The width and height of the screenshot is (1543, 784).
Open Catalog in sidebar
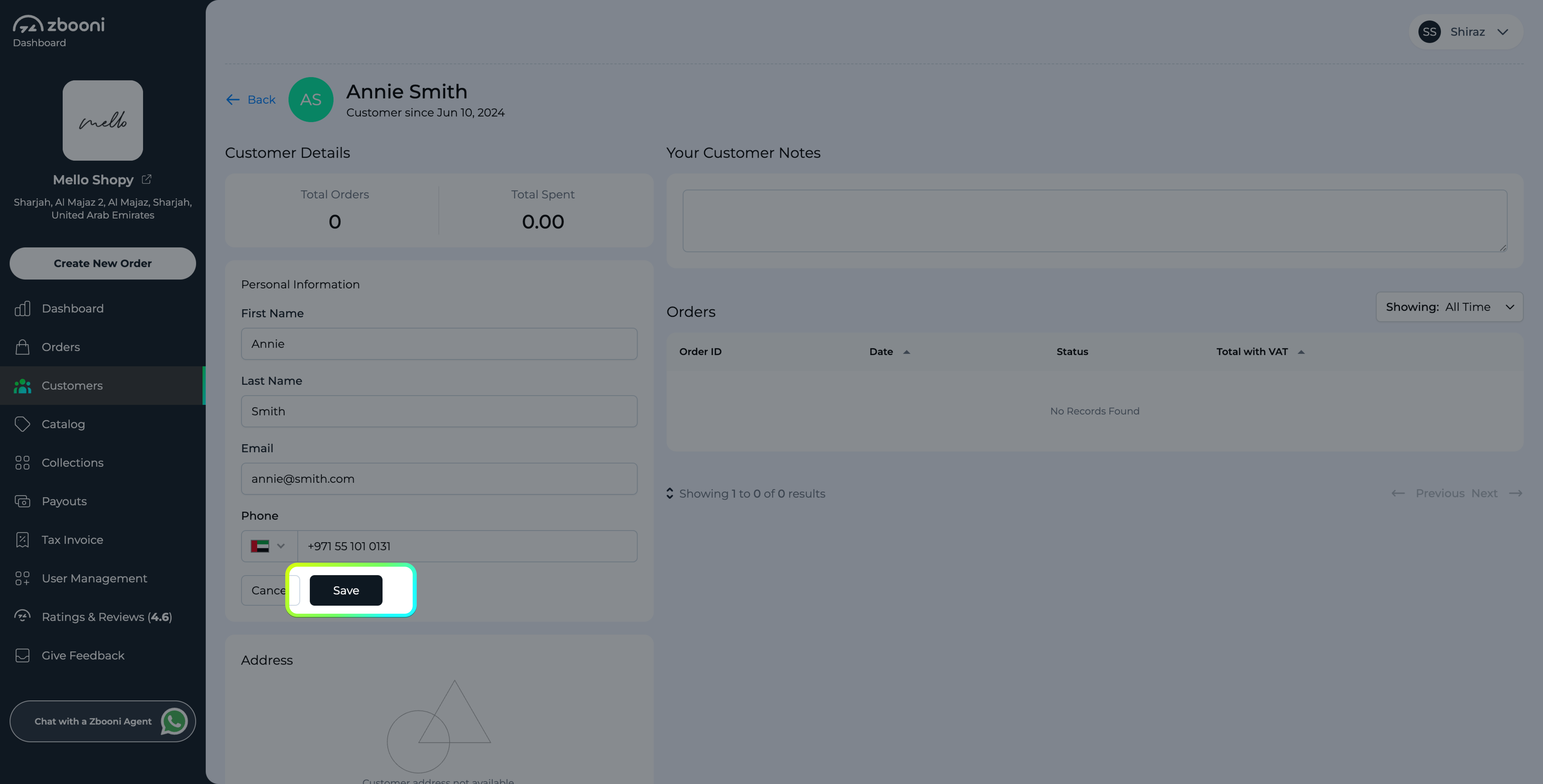coord(102,424)
